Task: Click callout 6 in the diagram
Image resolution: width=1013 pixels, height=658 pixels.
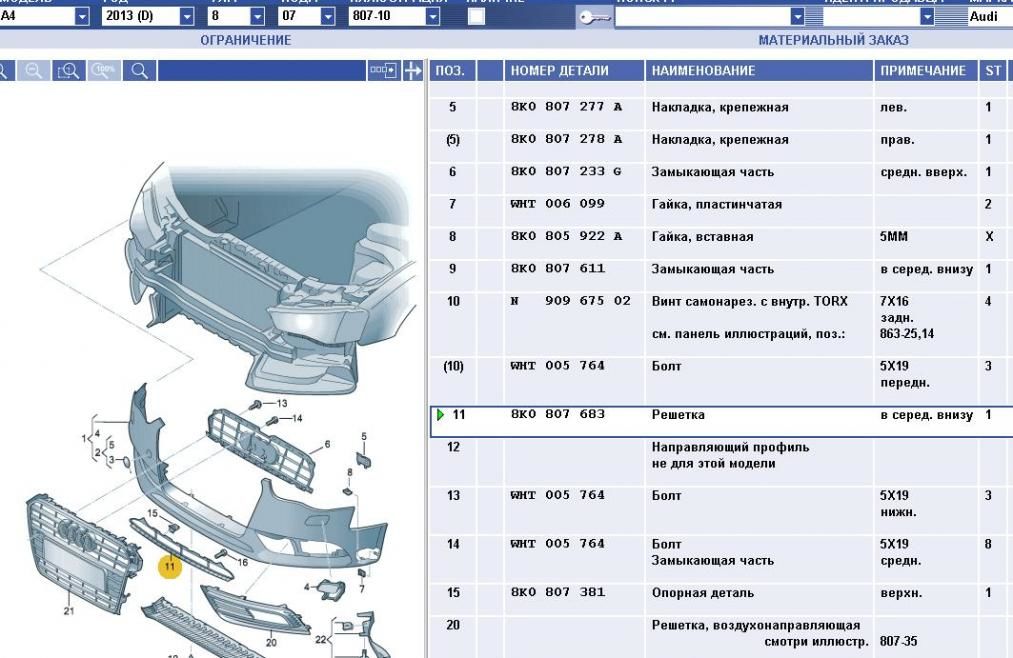Action: (328, 444)
